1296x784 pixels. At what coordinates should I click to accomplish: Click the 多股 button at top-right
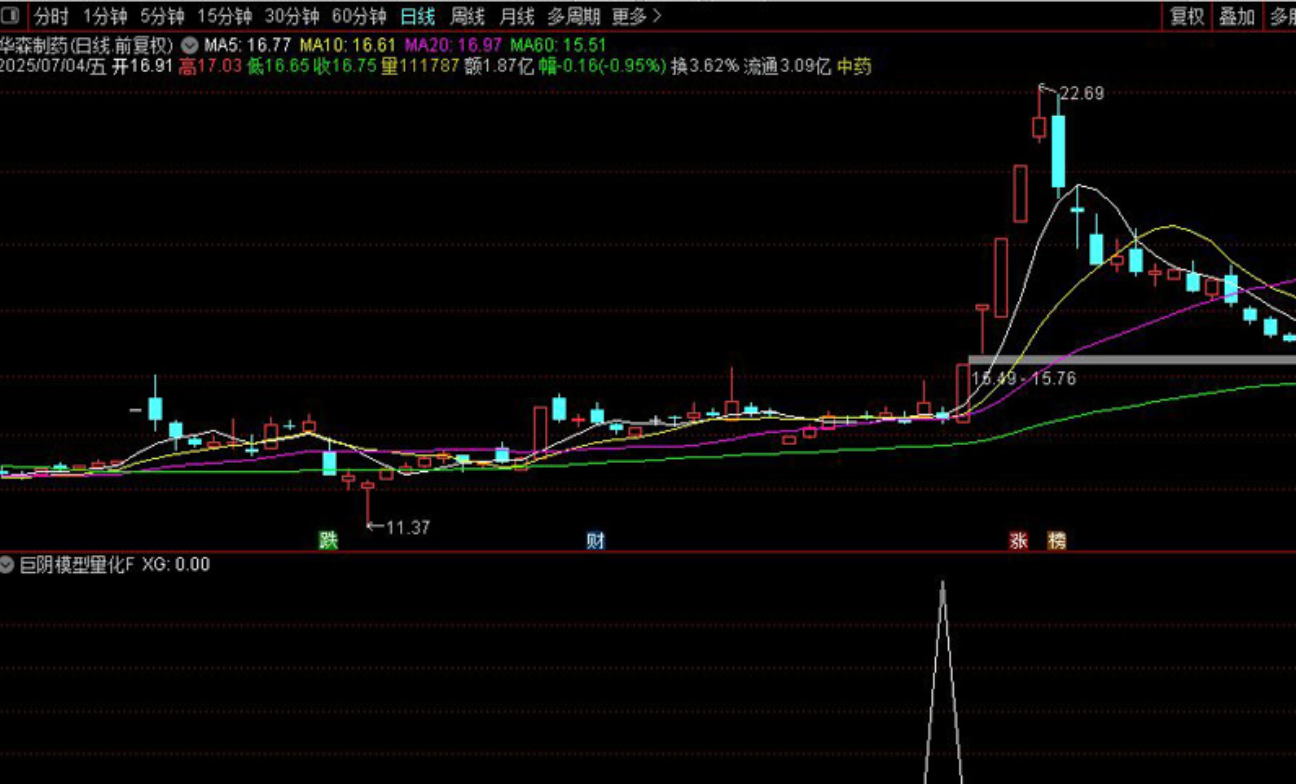(1284, 16)
